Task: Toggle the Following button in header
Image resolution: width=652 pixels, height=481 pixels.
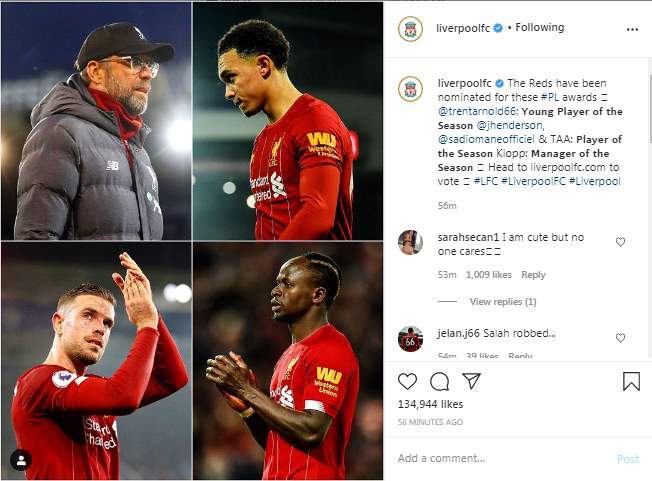Action: 540,27
